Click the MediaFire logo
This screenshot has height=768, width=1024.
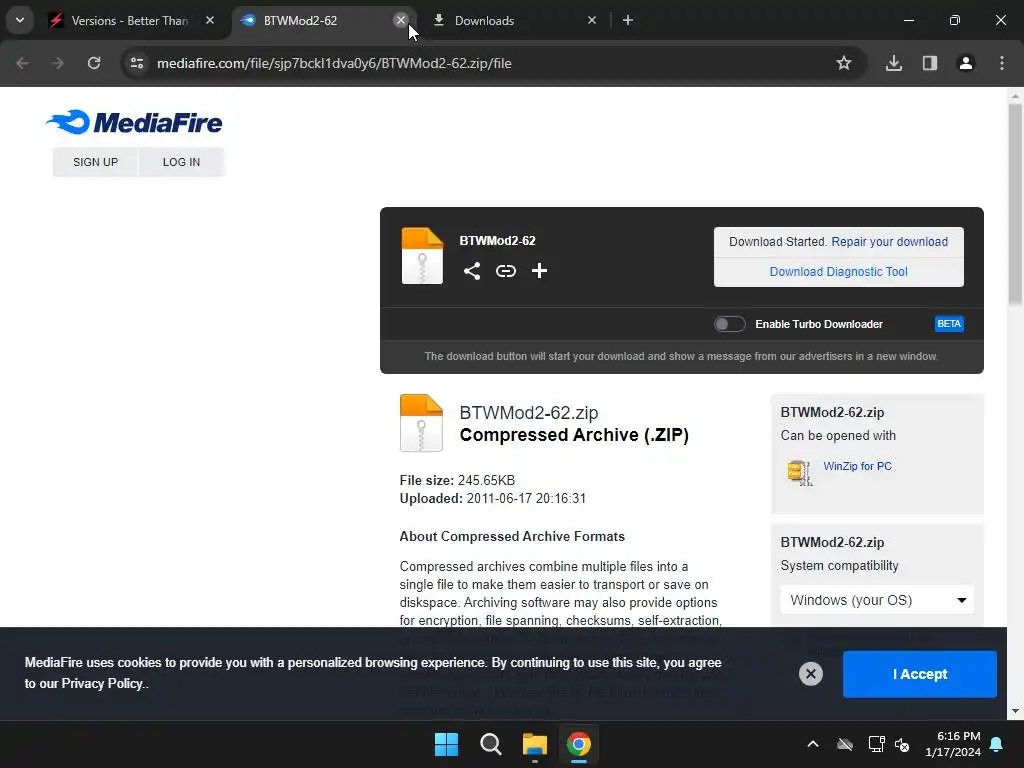(x=134, y=122)
